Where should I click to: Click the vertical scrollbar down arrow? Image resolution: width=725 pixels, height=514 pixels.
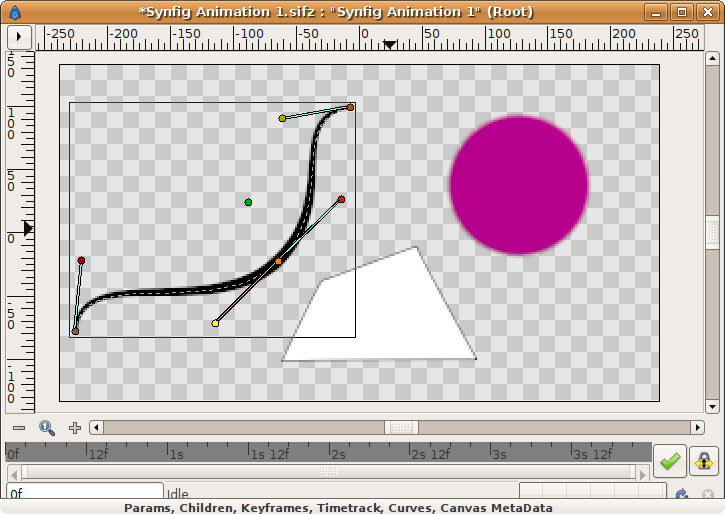712,407
